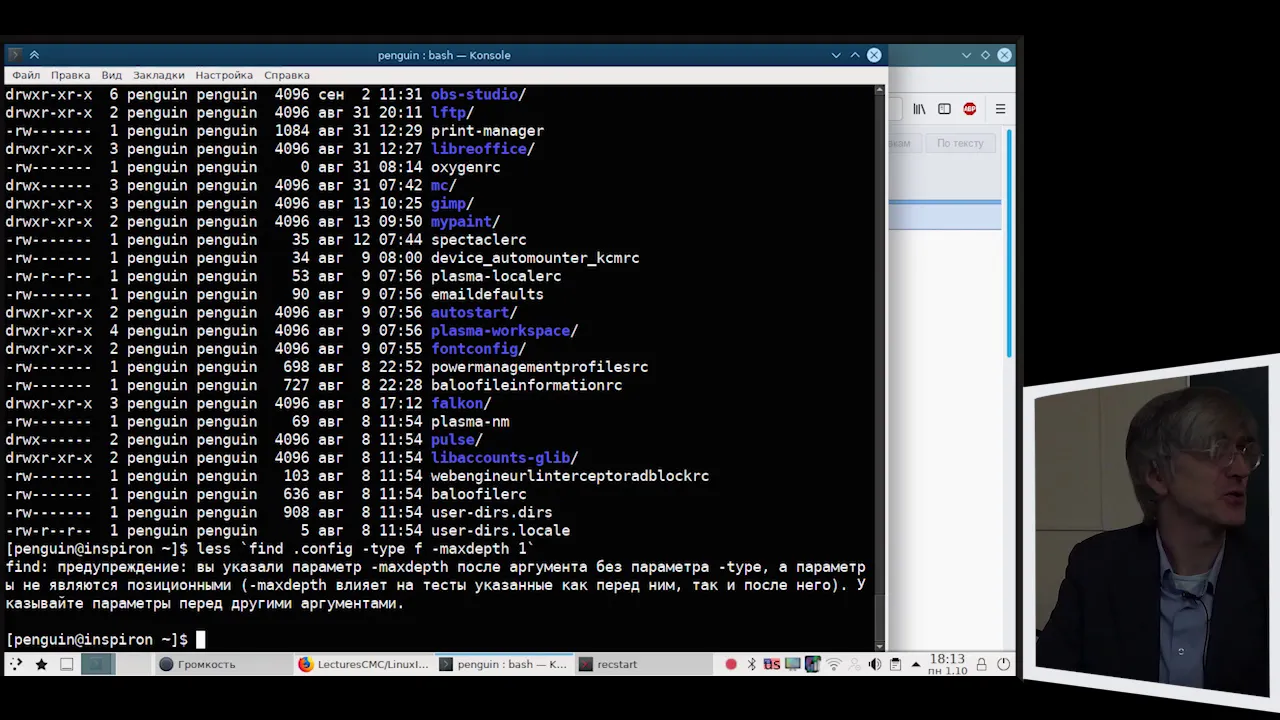Click the falkon/ directory entry
Screen dimensions: 1280x720
(x=461, y=403)
